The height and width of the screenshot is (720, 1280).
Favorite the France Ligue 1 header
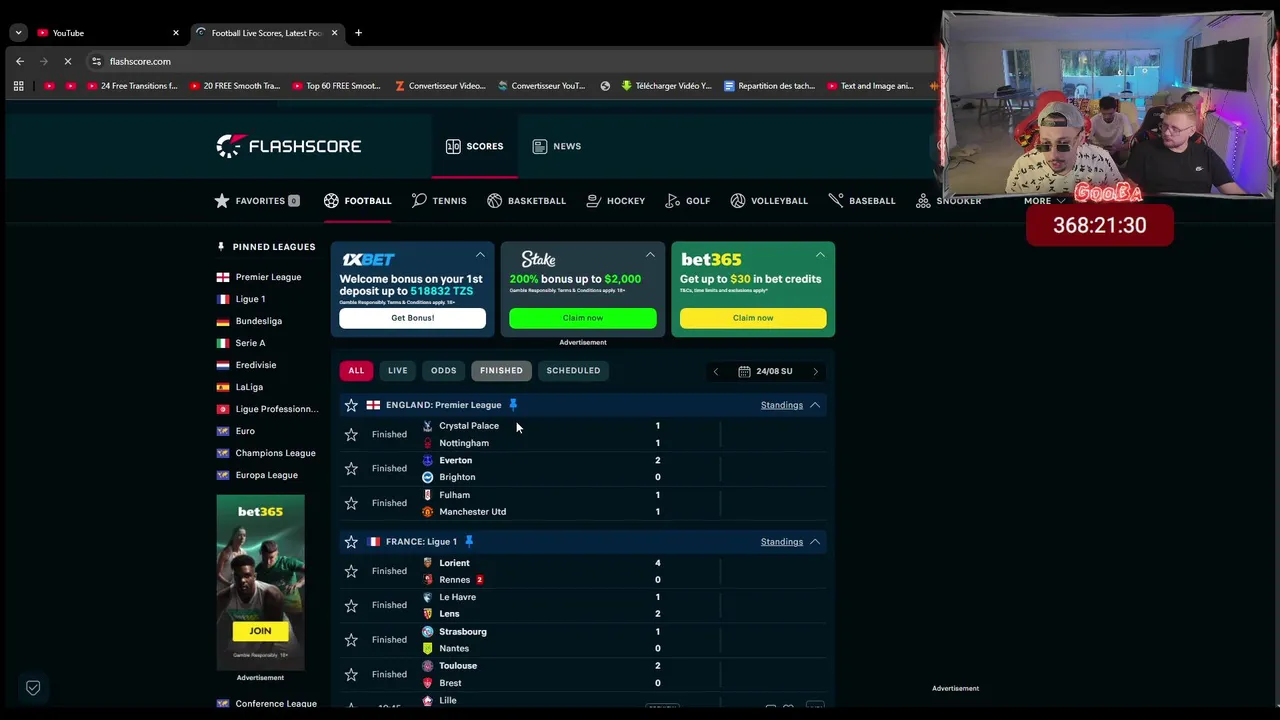tap(351, 542)
